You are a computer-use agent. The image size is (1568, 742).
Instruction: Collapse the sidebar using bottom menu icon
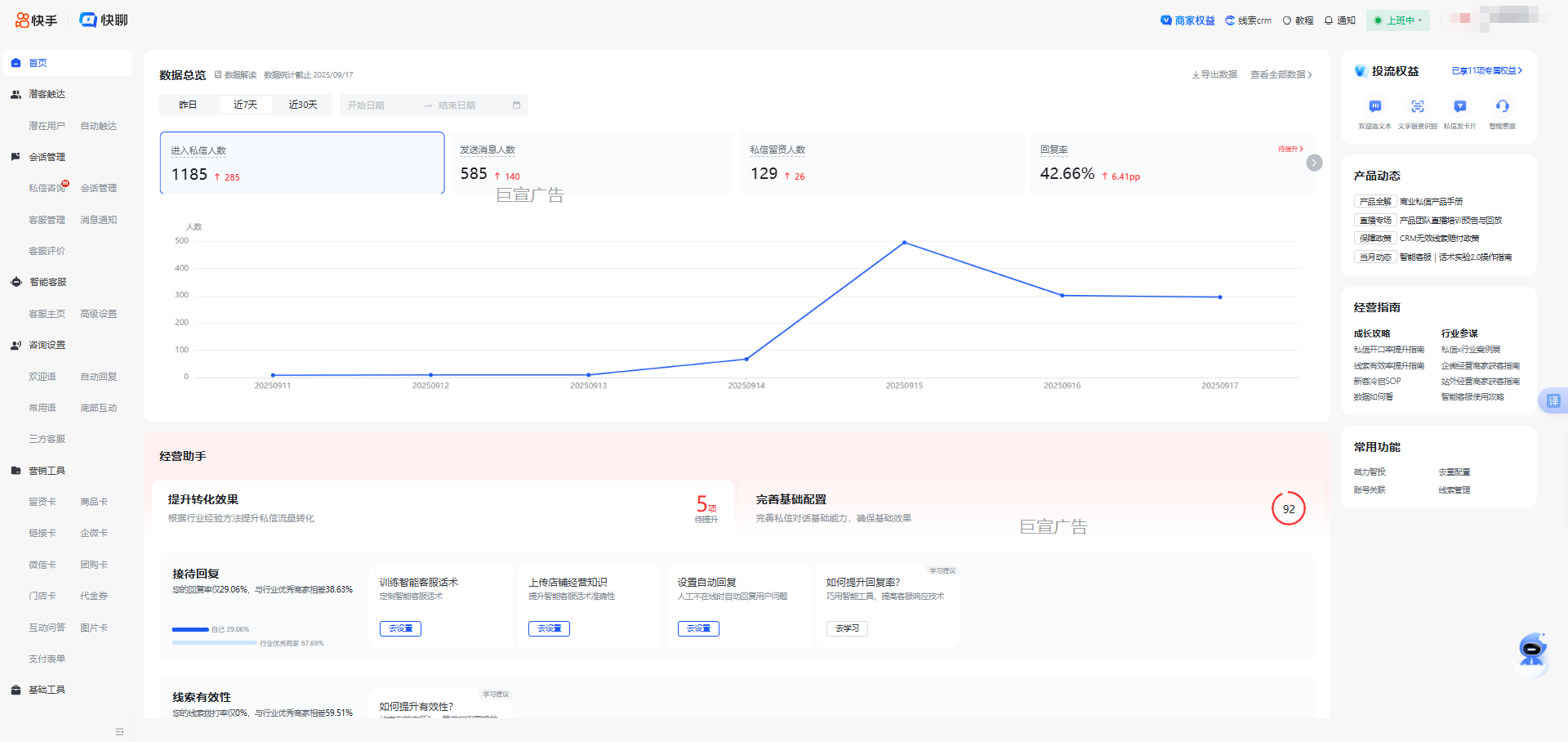coord(119,731)
